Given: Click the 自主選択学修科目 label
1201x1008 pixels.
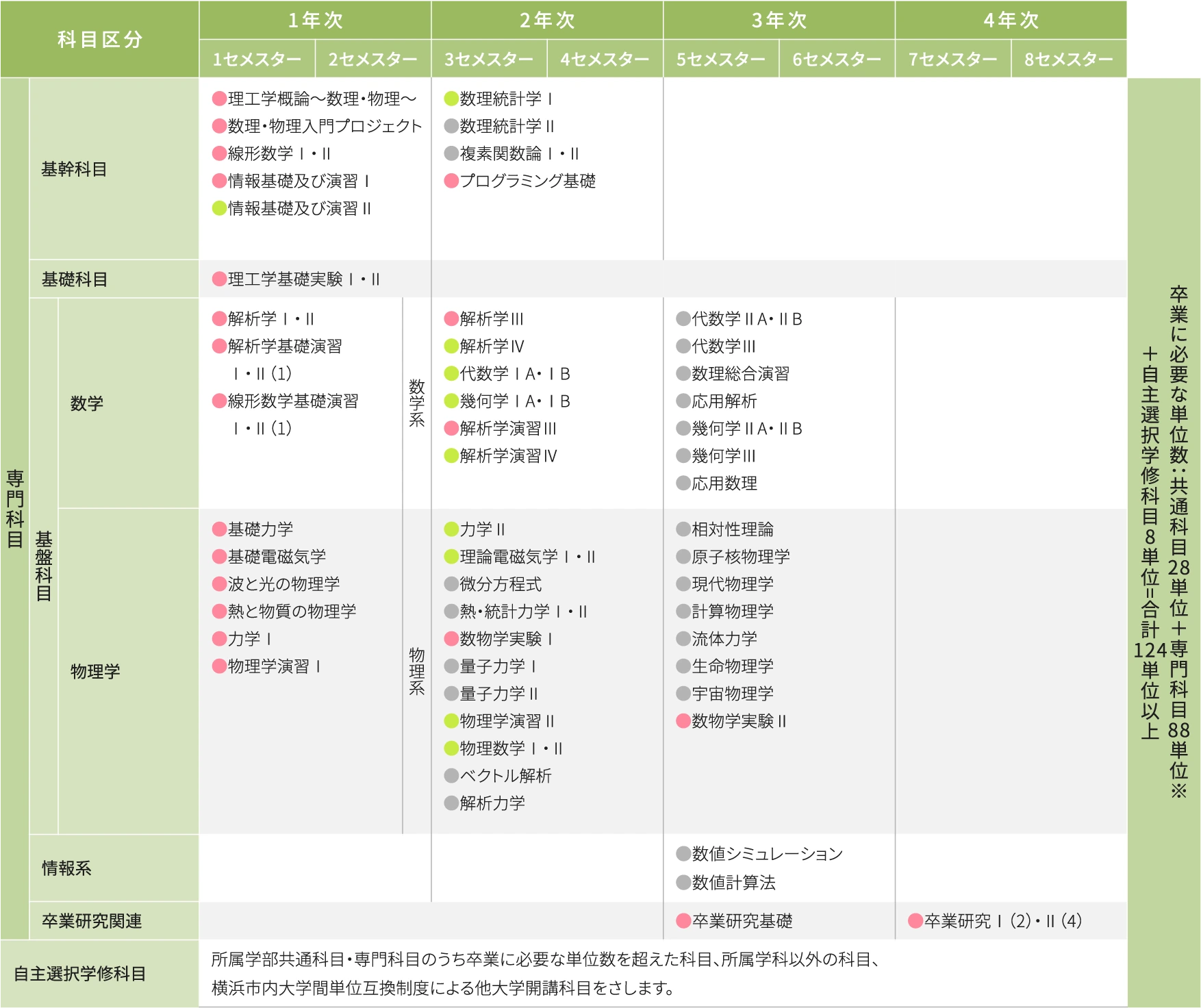Looking at the screenshot, I should click(80, 974).
